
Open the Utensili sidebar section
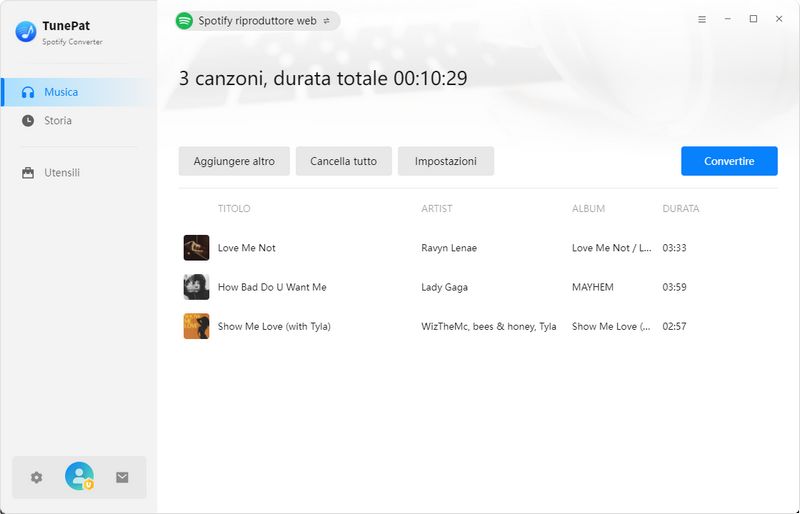pyautogui.click(x=79, y=173)
